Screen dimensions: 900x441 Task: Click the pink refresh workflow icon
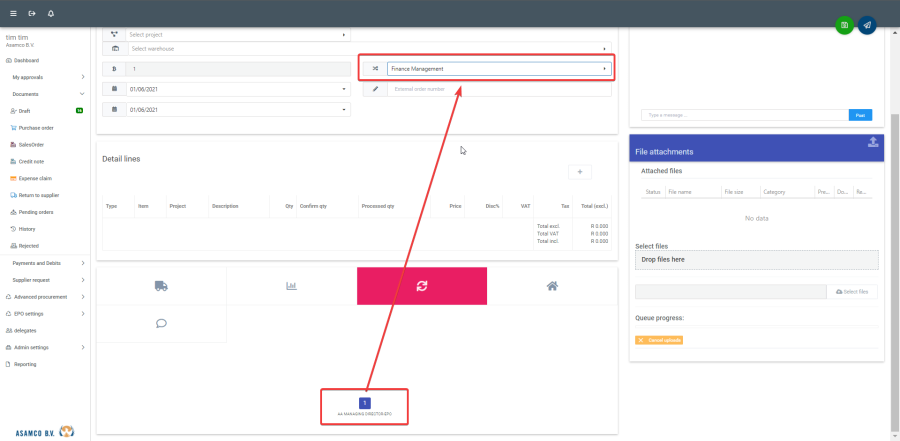[421, 286]
